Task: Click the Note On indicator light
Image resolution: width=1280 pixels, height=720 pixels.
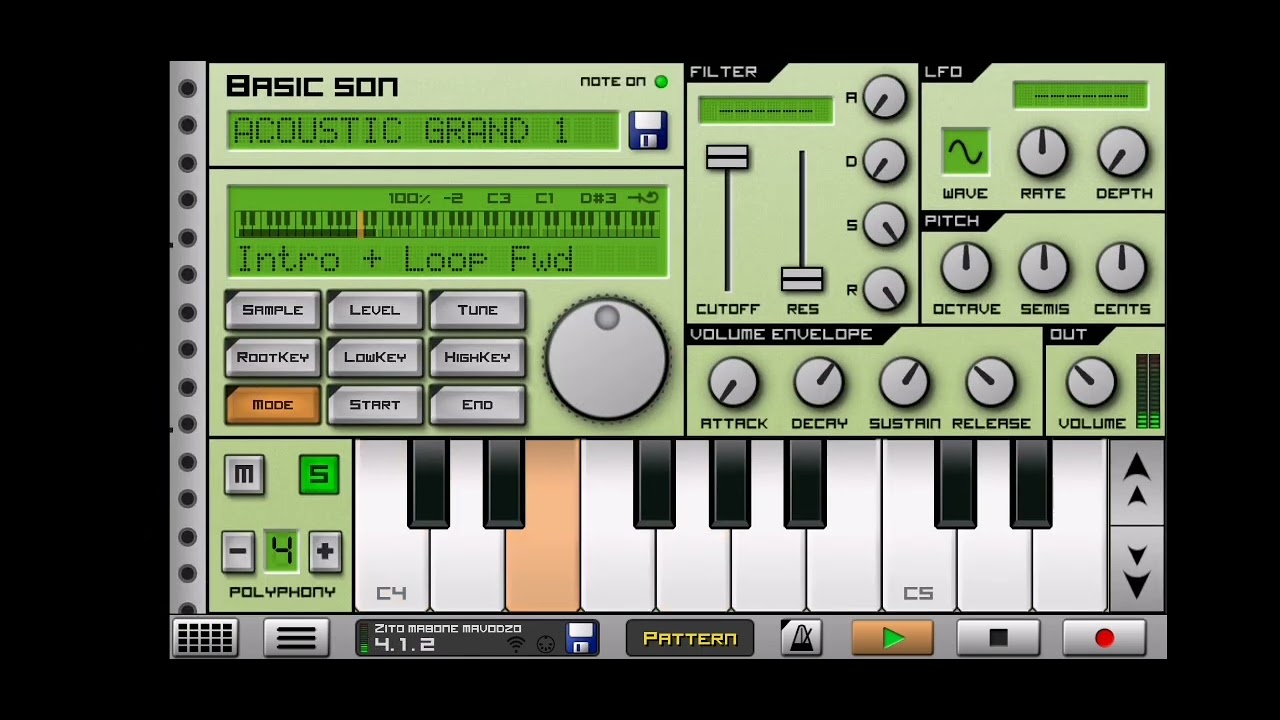Action: 661,82
